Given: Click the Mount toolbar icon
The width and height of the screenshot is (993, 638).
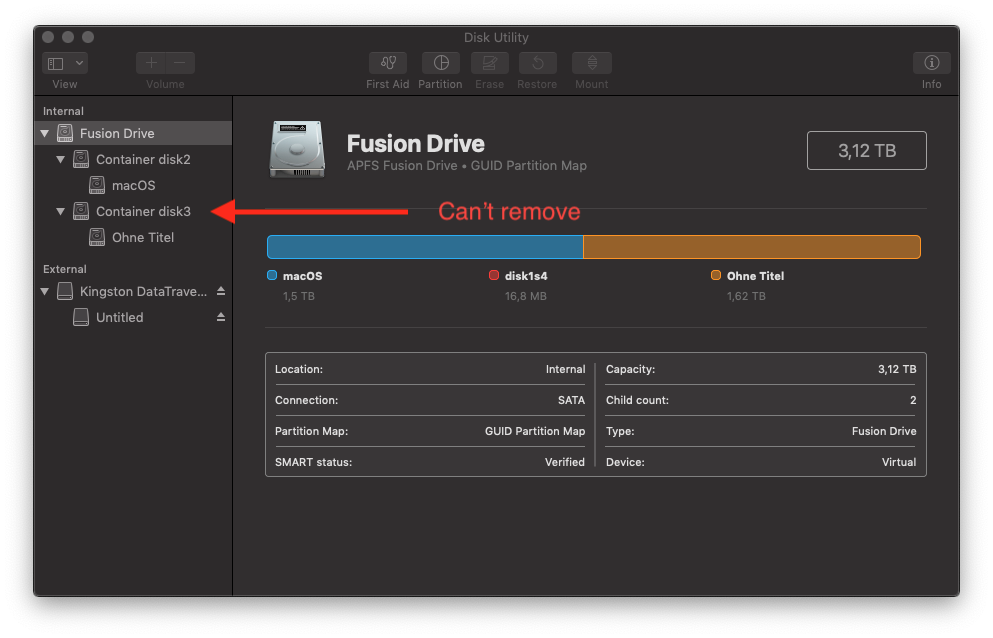Looking at the screenshot, I should tap(591, 63).
